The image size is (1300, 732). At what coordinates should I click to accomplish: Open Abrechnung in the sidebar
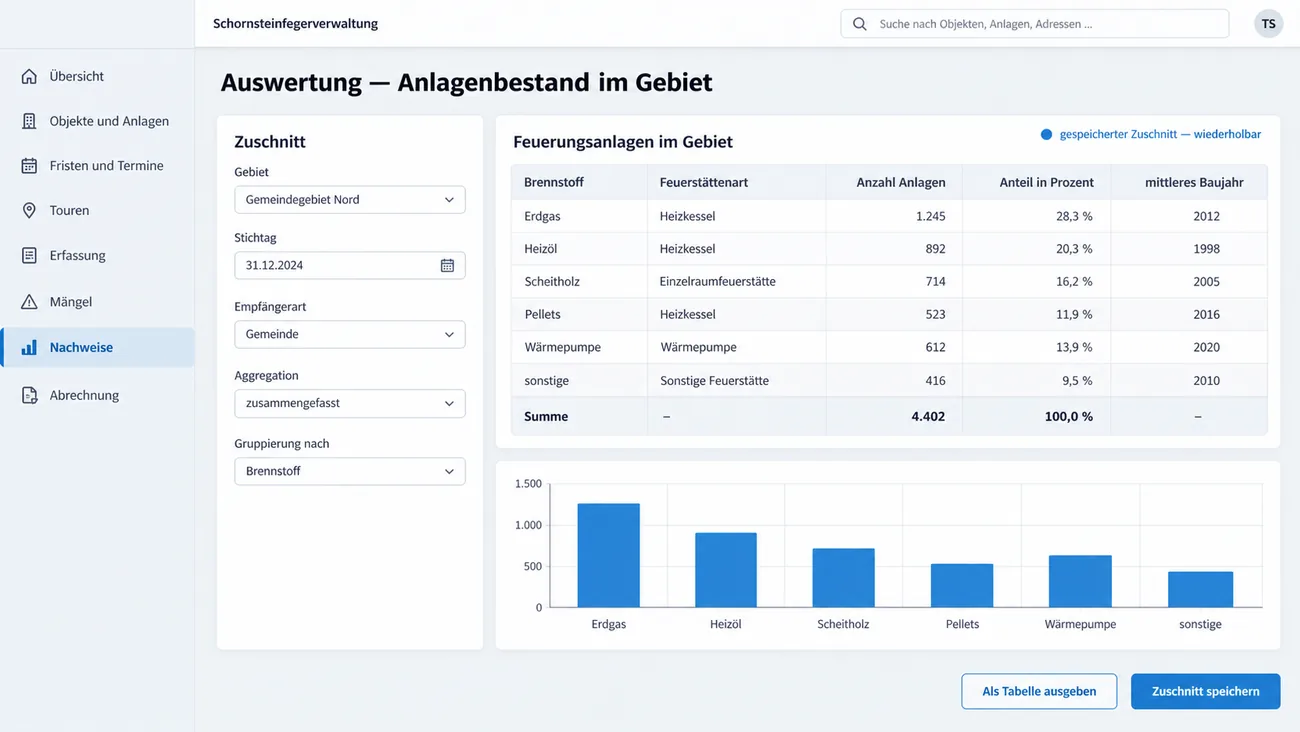[97, 396]
